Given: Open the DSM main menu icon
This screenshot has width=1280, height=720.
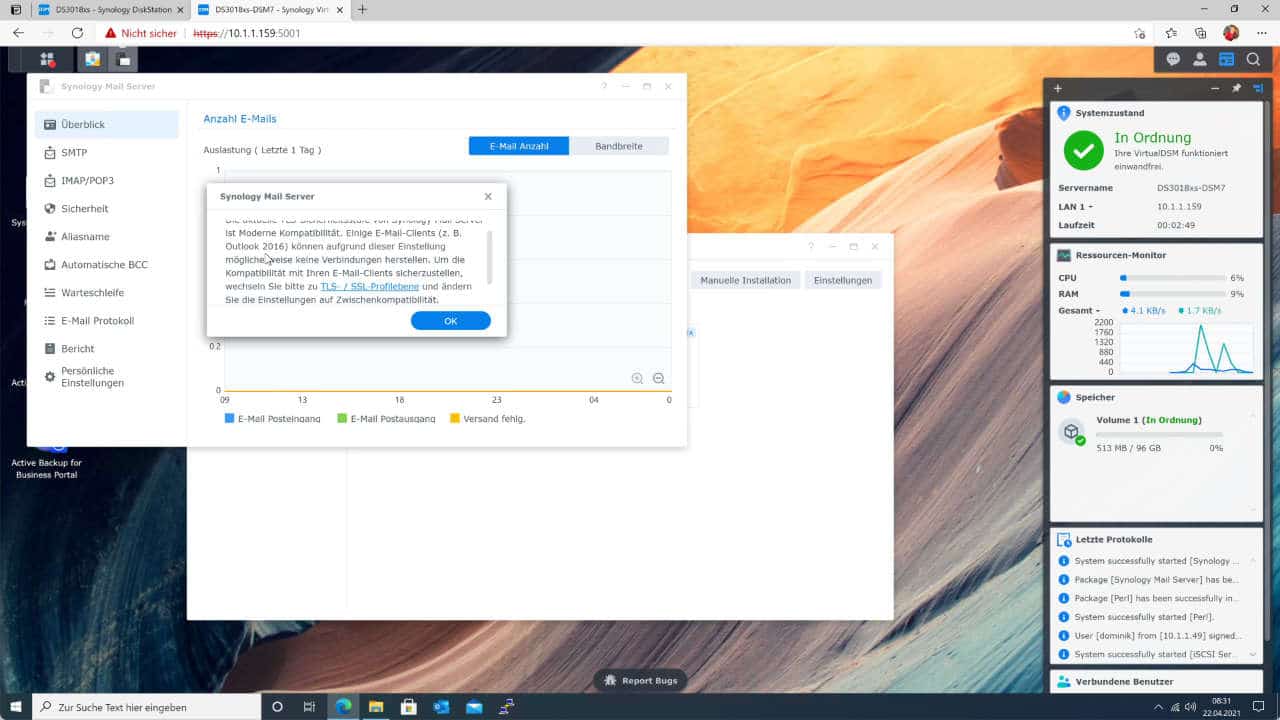Looking at the screenshot, I should click(x=47, y=59).
